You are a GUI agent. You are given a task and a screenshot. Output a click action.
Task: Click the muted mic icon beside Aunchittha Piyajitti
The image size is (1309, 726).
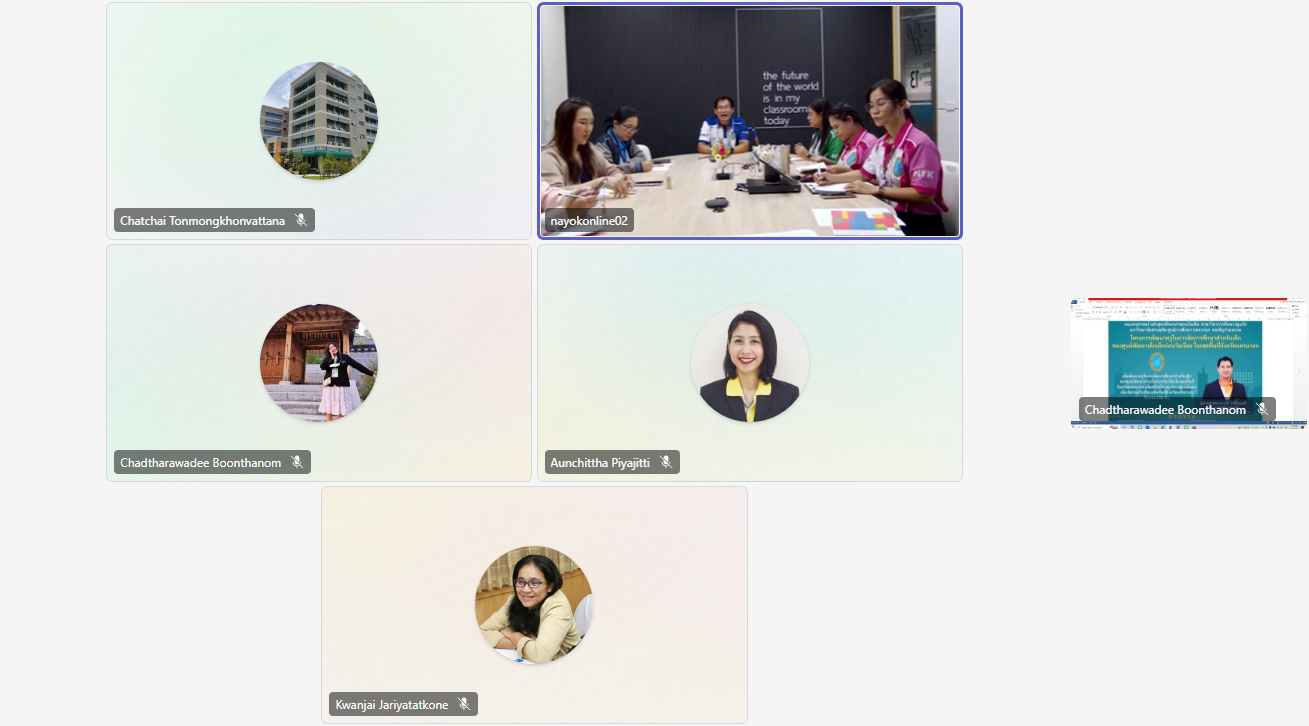coord(666,462)
